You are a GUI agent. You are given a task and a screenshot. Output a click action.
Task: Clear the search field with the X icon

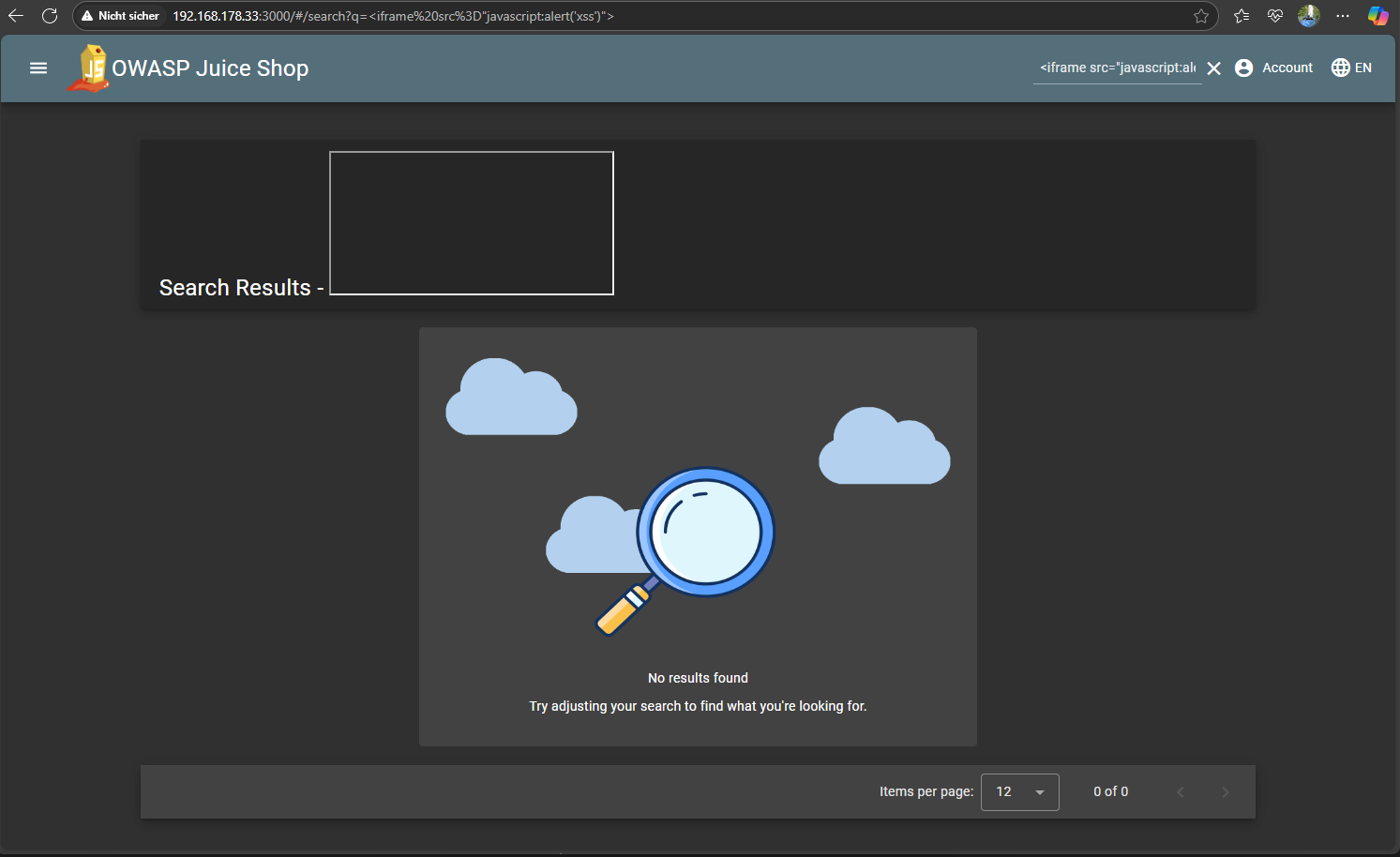pos(1214,68)
